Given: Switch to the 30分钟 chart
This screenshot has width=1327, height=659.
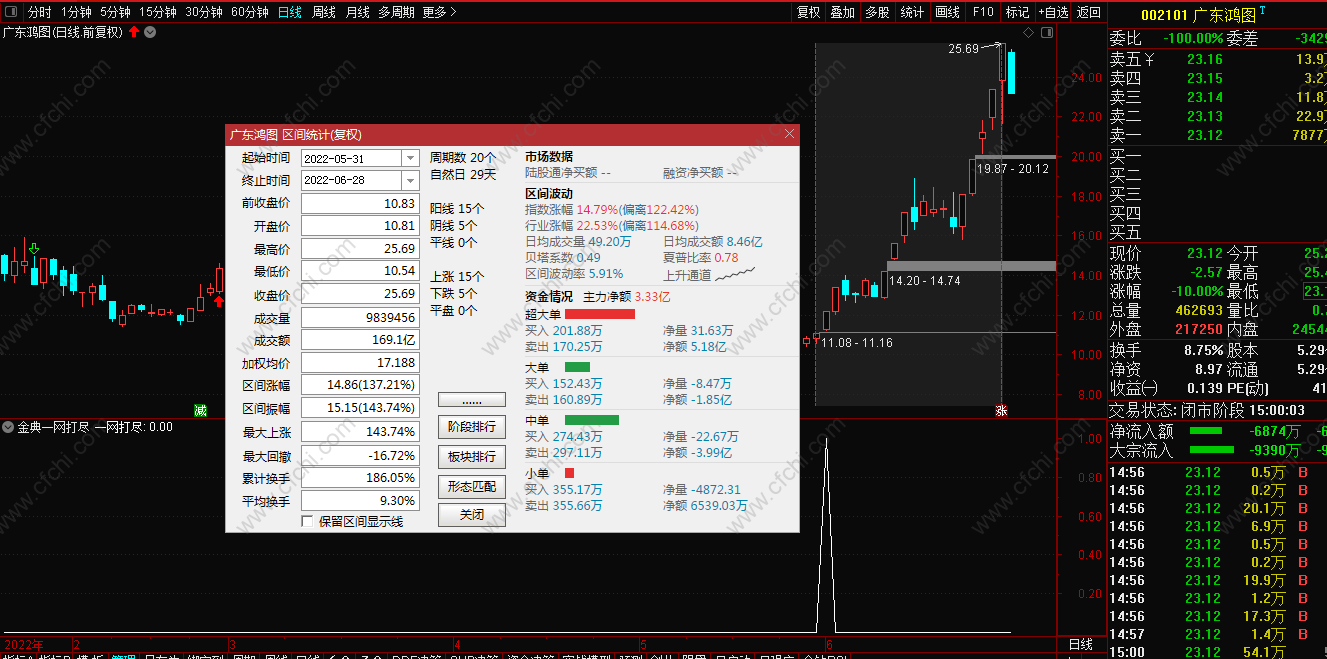Looking at the screenshot, I should coord(204,12).
